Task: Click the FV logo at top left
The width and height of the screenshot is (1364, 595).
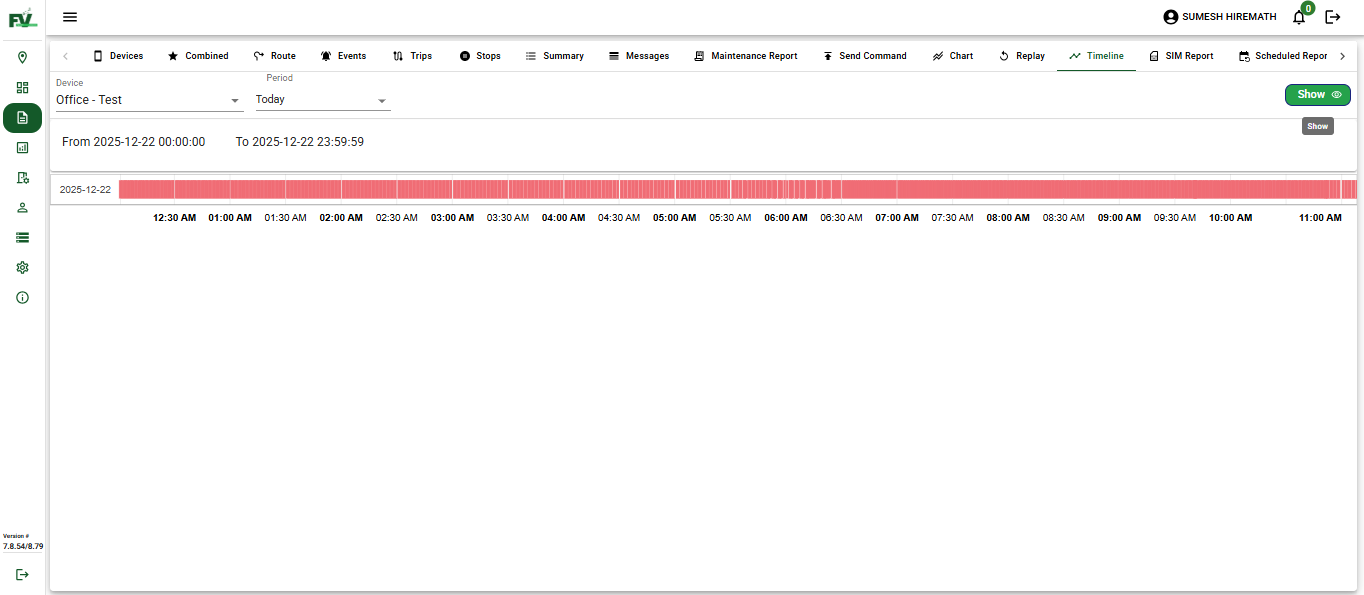Action: coord(22,17)
